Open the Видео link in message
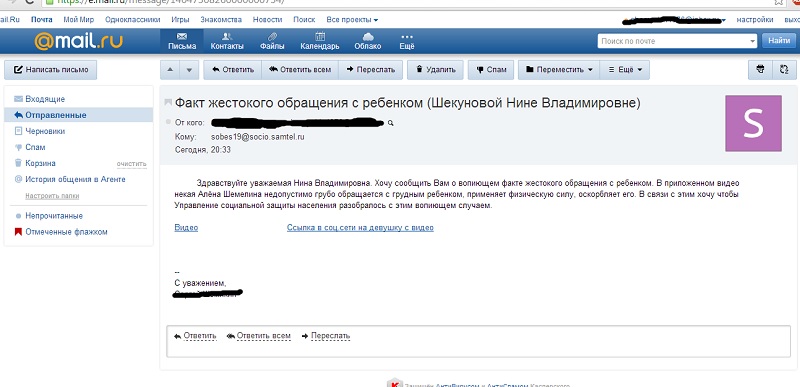This screenshot has height=387, width=800. (x=186, y=228)
